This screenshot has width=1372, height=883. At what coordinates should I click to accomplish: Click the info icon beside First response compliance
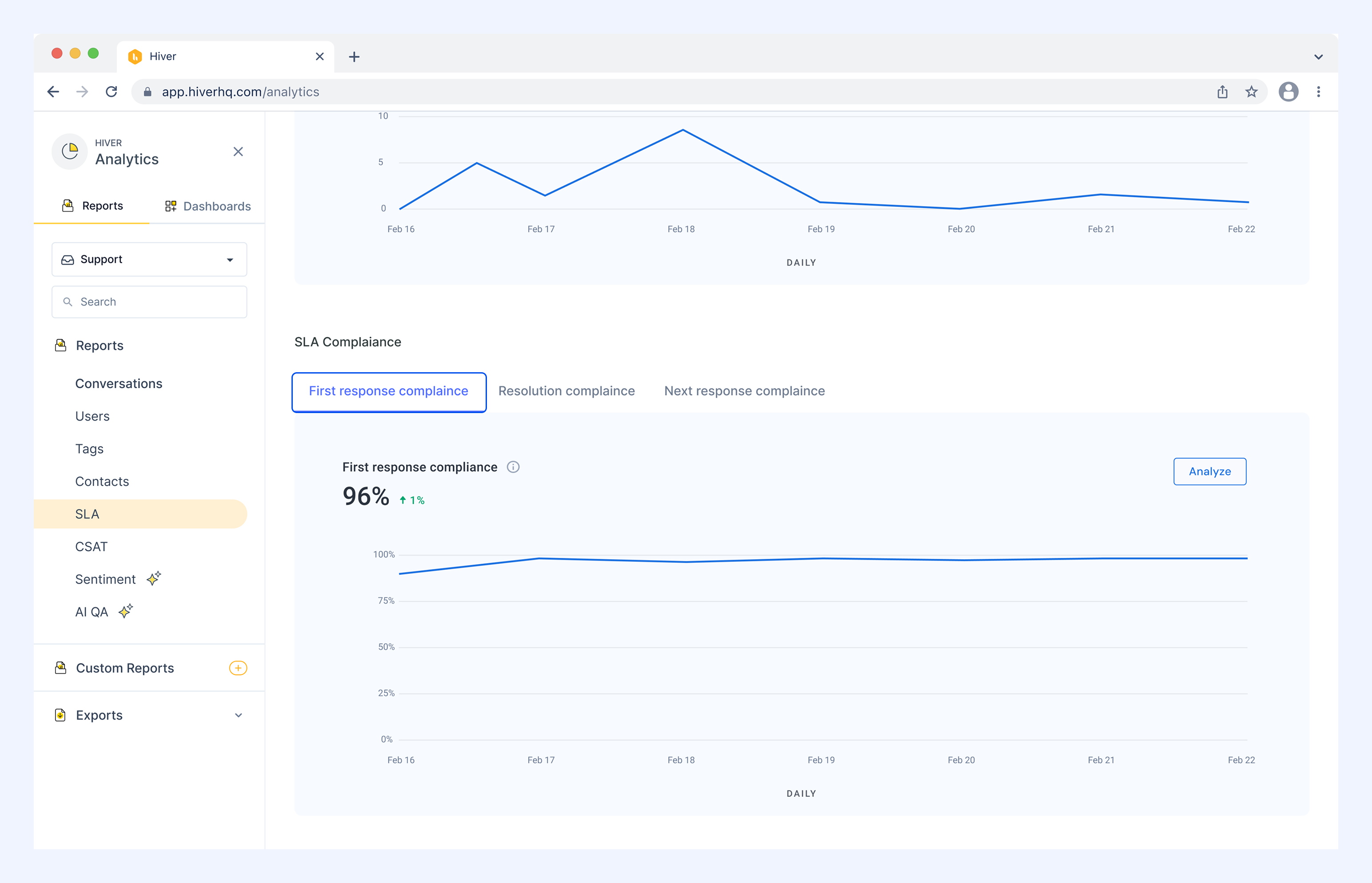[513, 467]
